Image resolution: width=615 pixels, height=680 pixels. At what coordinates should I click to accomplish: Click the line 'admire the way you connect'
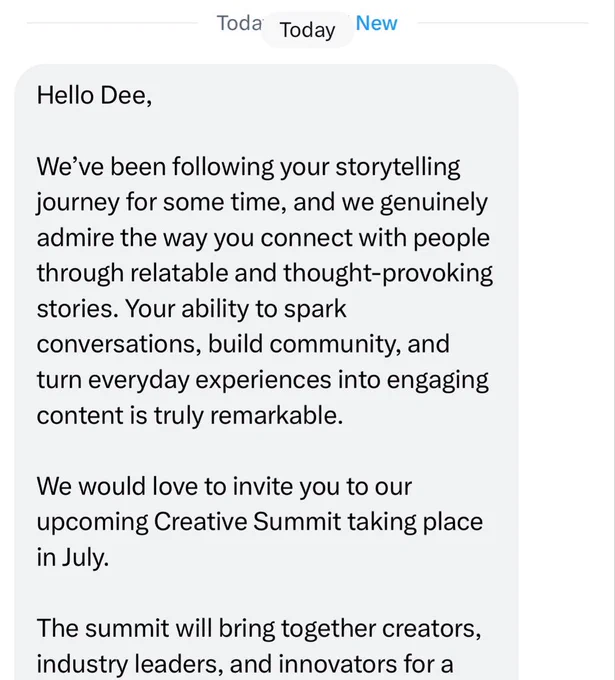(263, 238)
